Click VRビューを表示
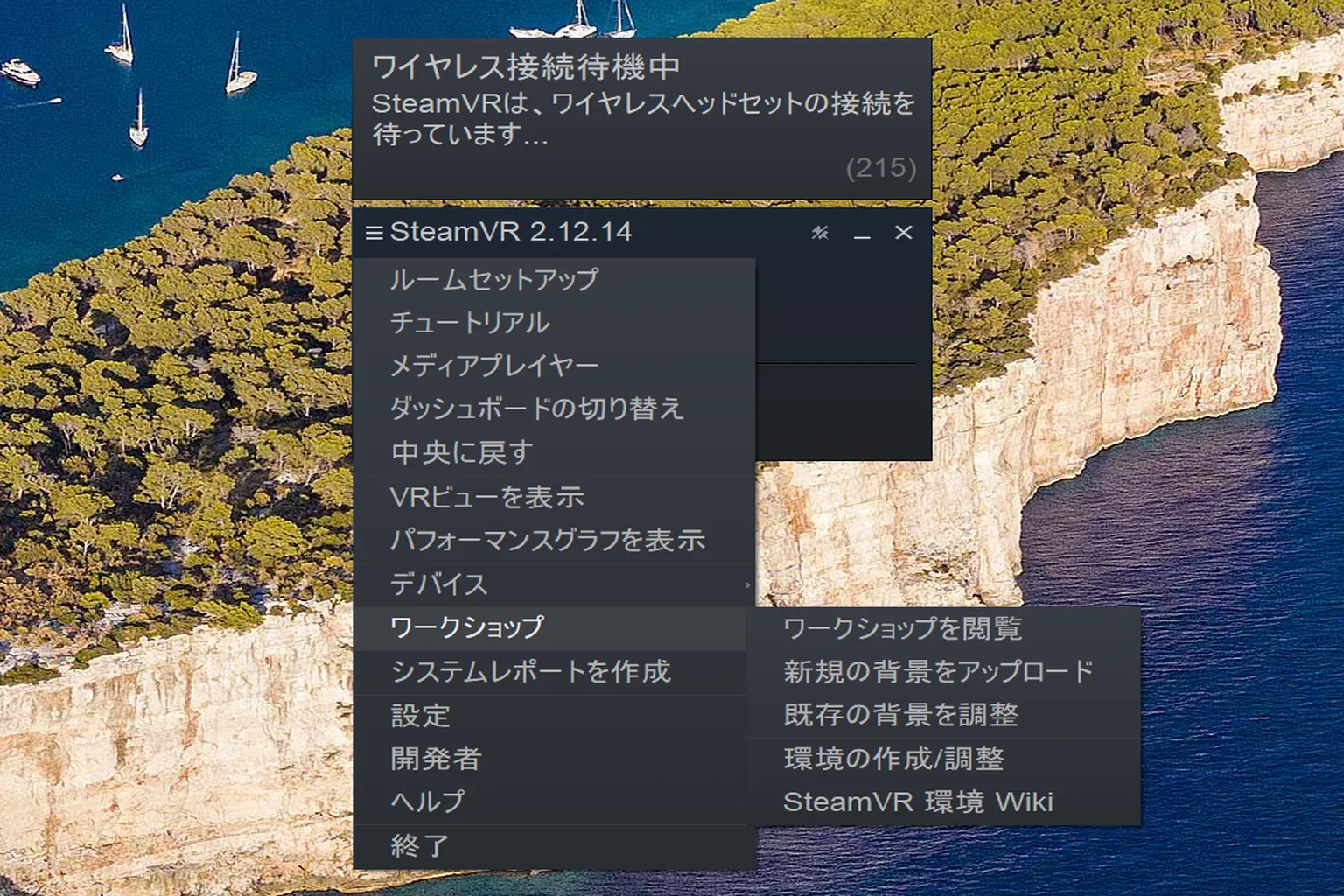The width and height of the screenshot is (1344, 896). tap(555, 497)
